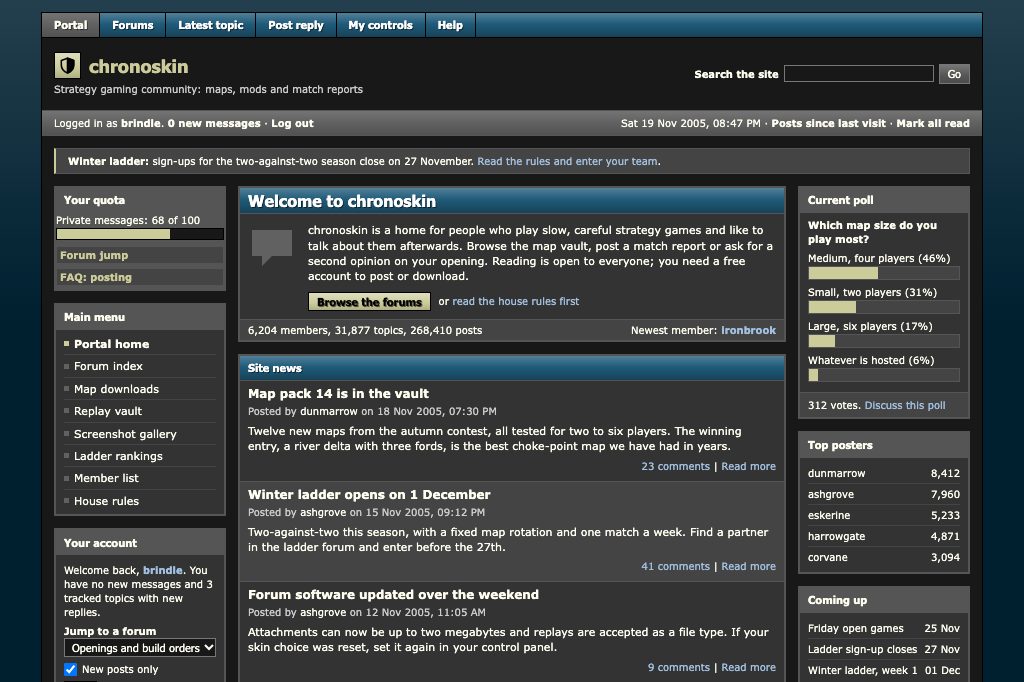This screenshot has width=1024, height=682.
Task: Click Winter ladder, week 1 event
Action: [863, 670]
